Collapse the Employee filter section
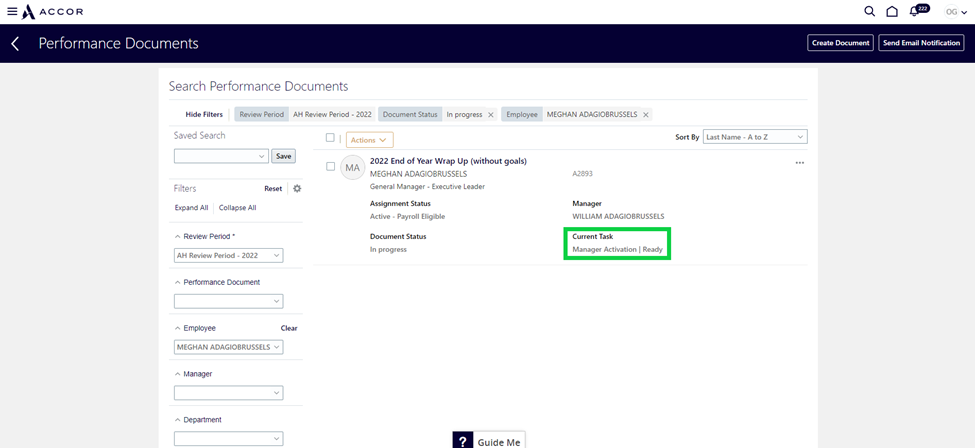975x448 pixels. pyautogui.click(x=178, y=328)
